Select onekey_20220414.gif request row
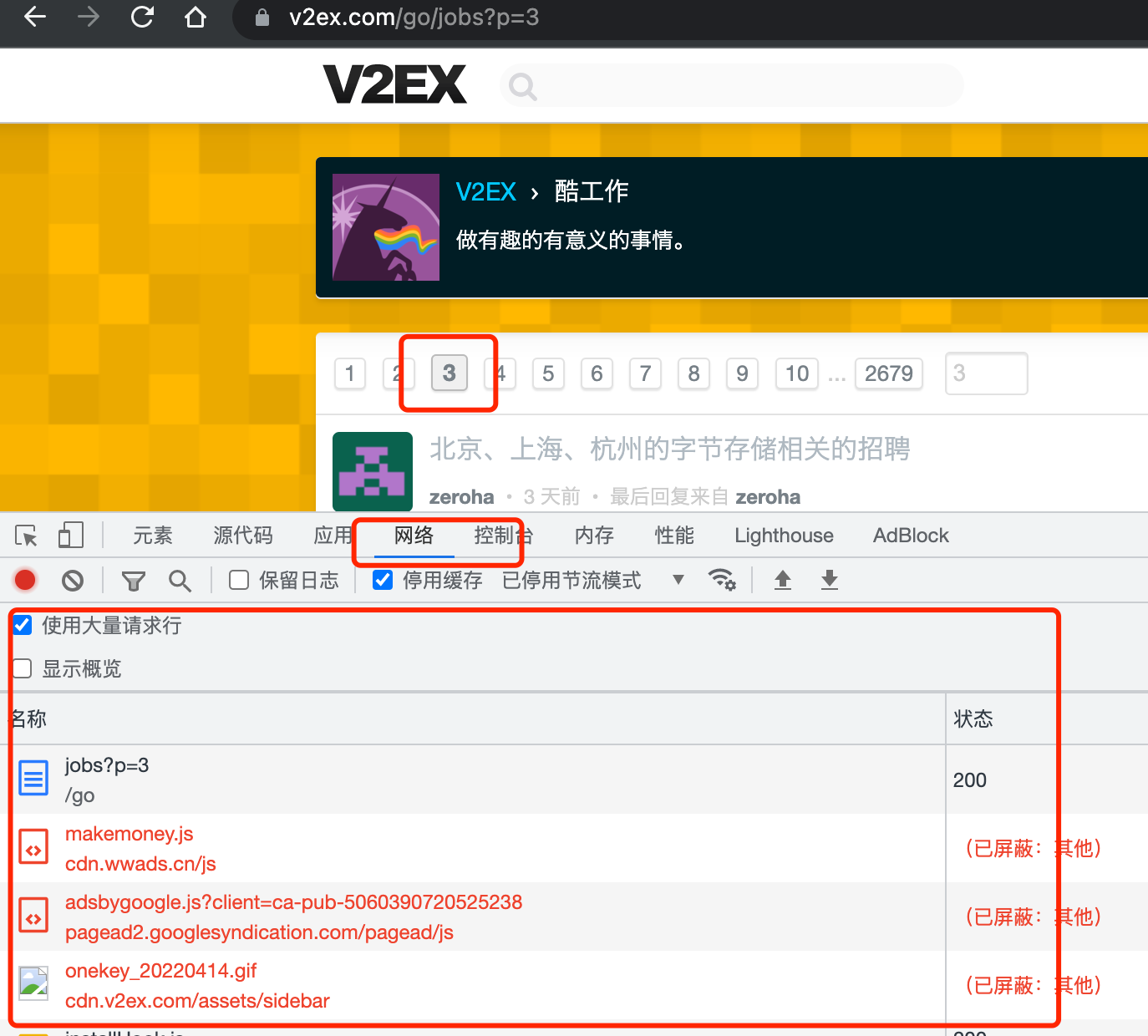The width and height of the screenshot is (1148, 1036). coord(574,985)
